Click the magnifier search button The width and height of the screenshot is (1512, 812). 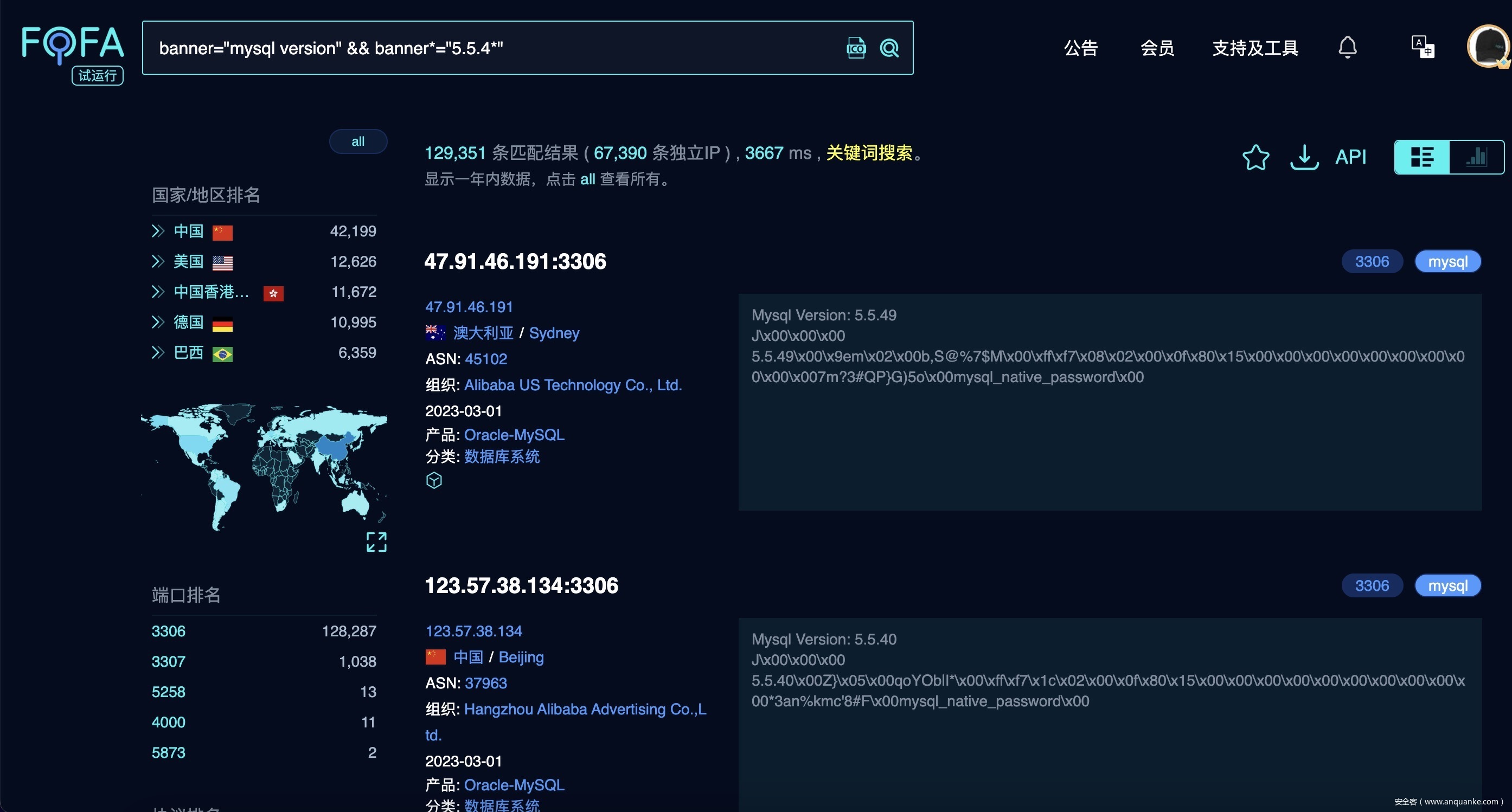click(x=889, y=48)
